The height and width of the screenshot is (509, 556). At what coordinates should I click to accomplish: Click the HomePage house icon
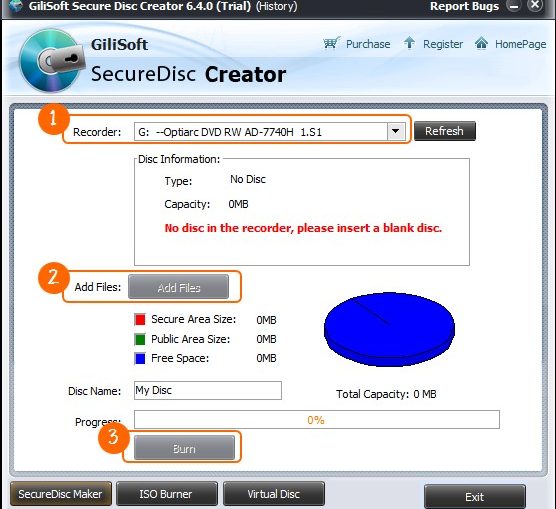click(x=481, y=43)
